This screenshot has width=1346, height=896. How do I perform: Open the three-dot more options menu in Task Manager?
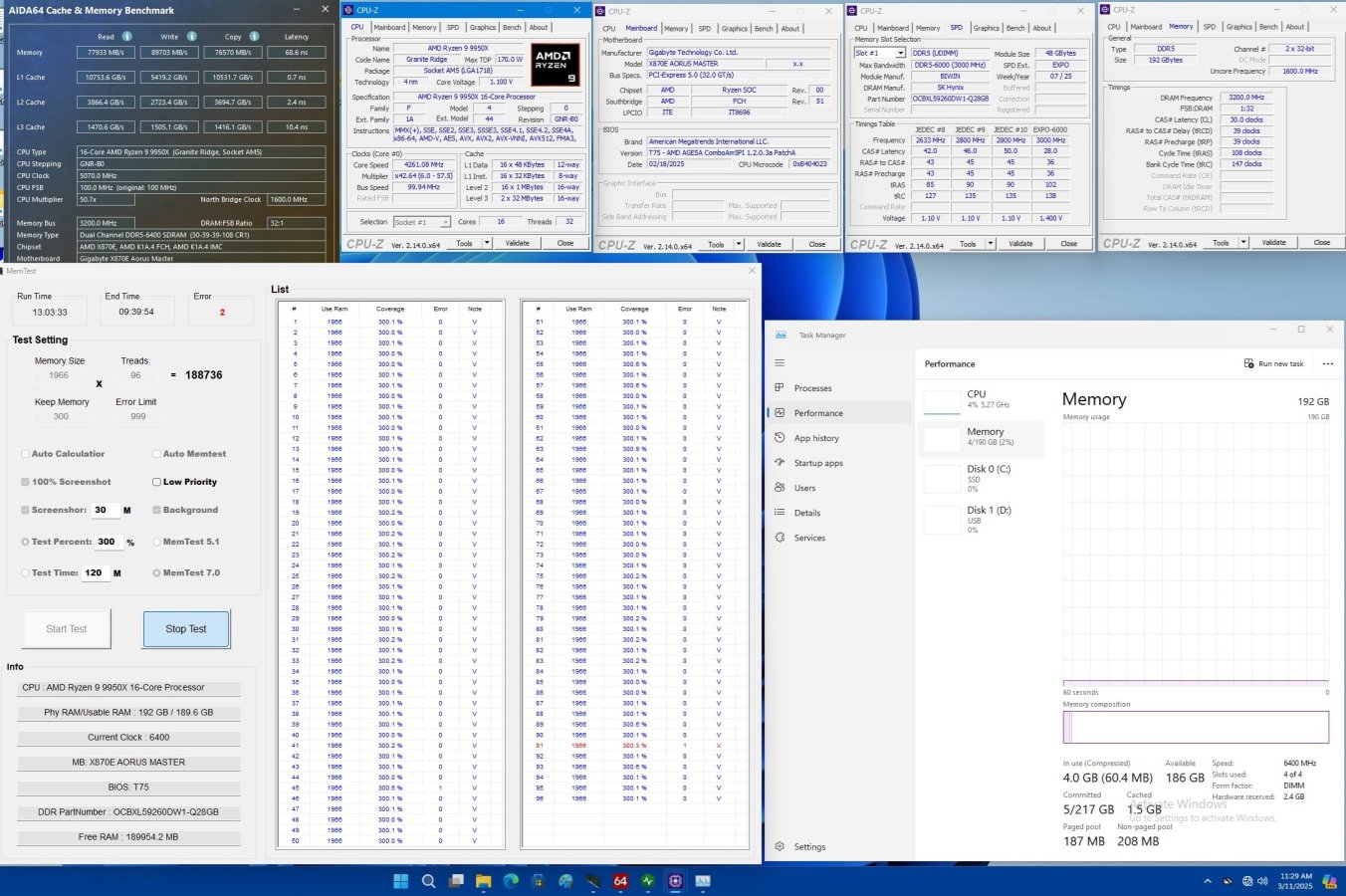[1327, 363]
